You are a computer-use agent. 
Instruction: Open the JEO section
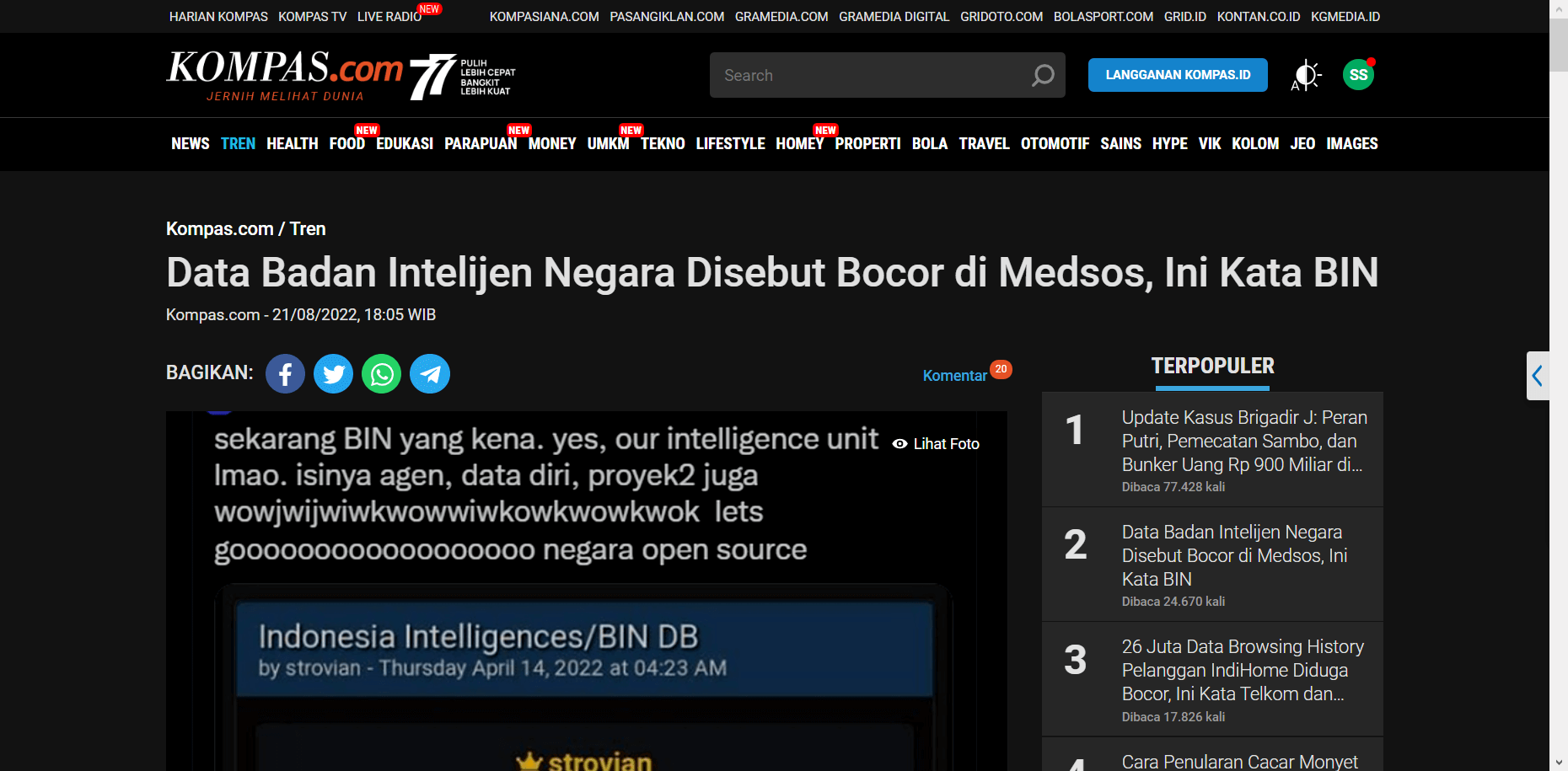point(1302,144)
